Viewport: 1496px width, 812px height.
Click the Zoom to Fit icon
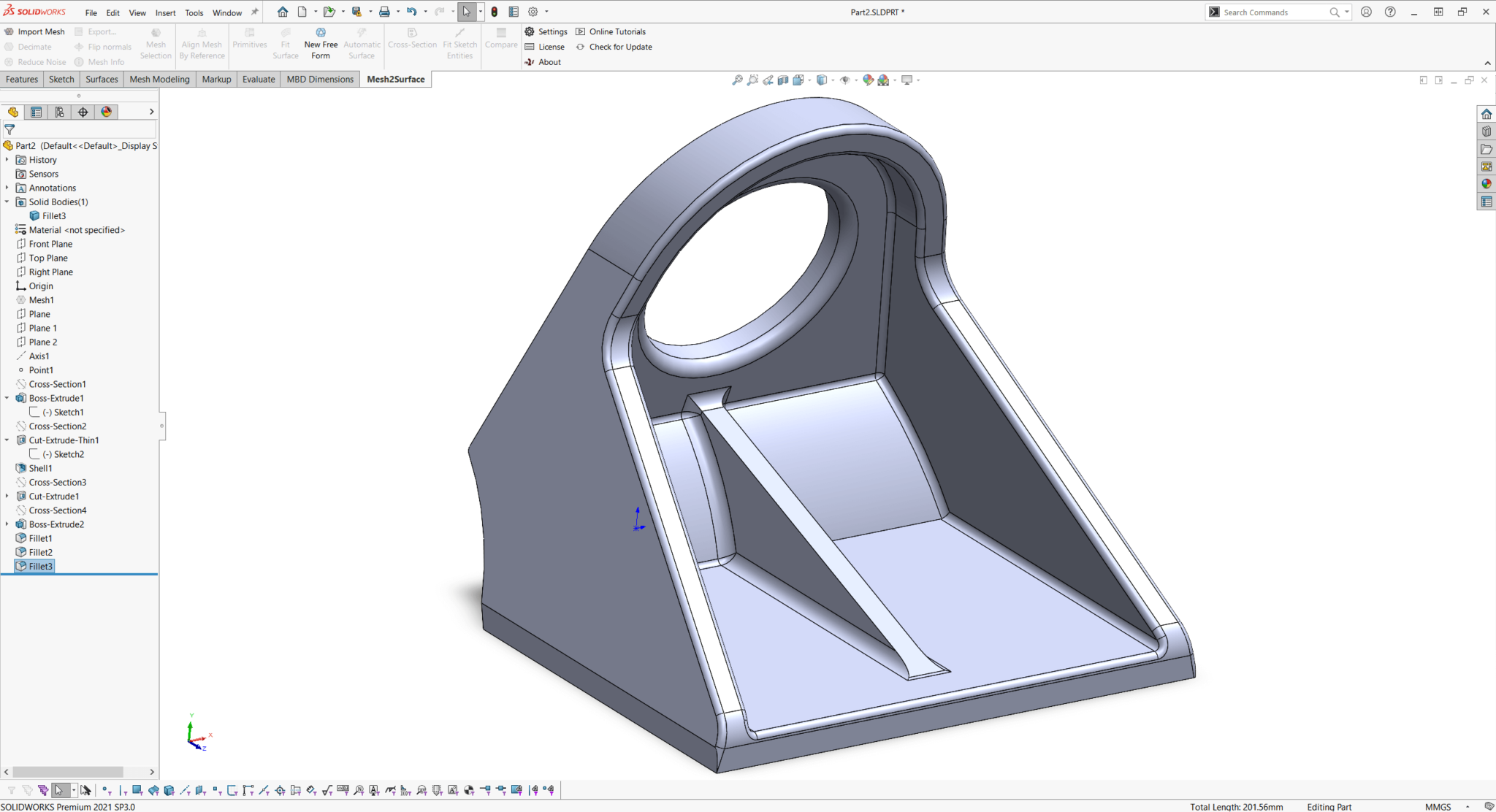(737, 80)
